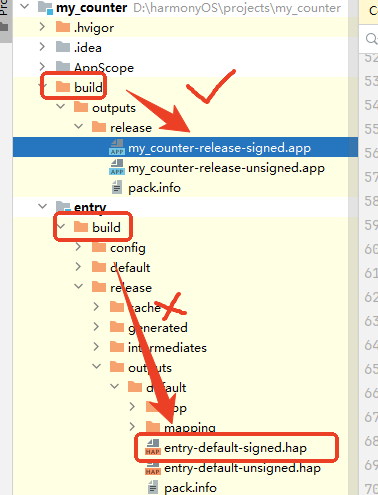Select entry-default-signed.hap file
Image resolution: width=378 pixels, height=495 pixels.
[235, 448]
